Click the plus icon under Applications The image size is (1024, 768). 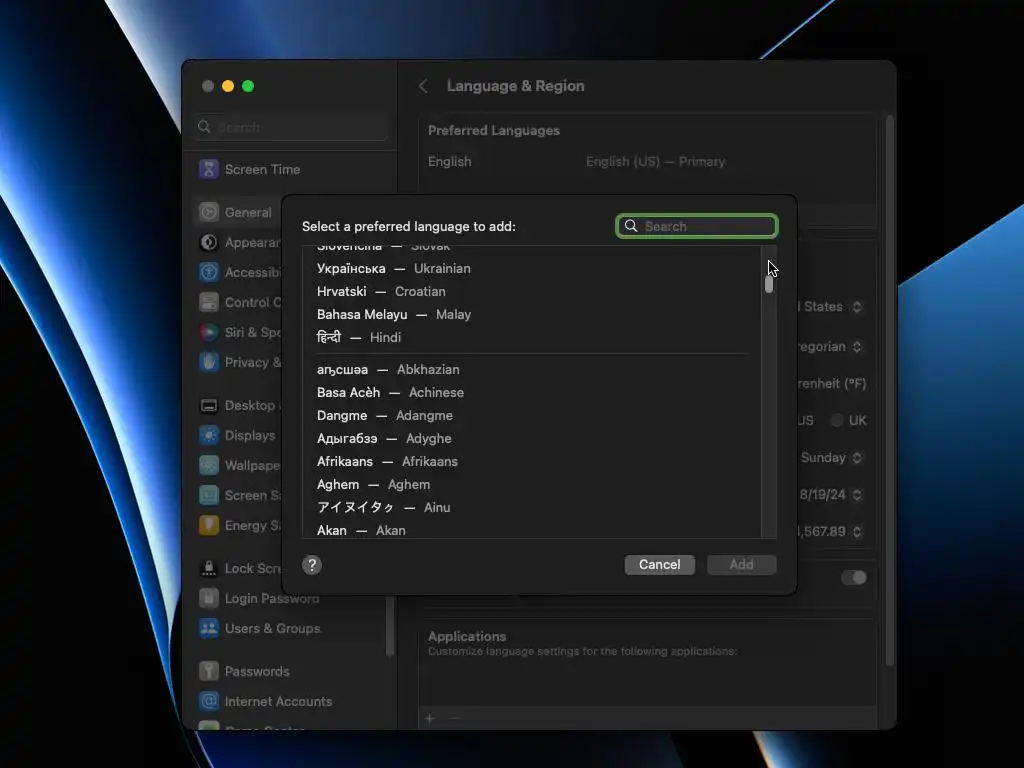click(430, 718)
